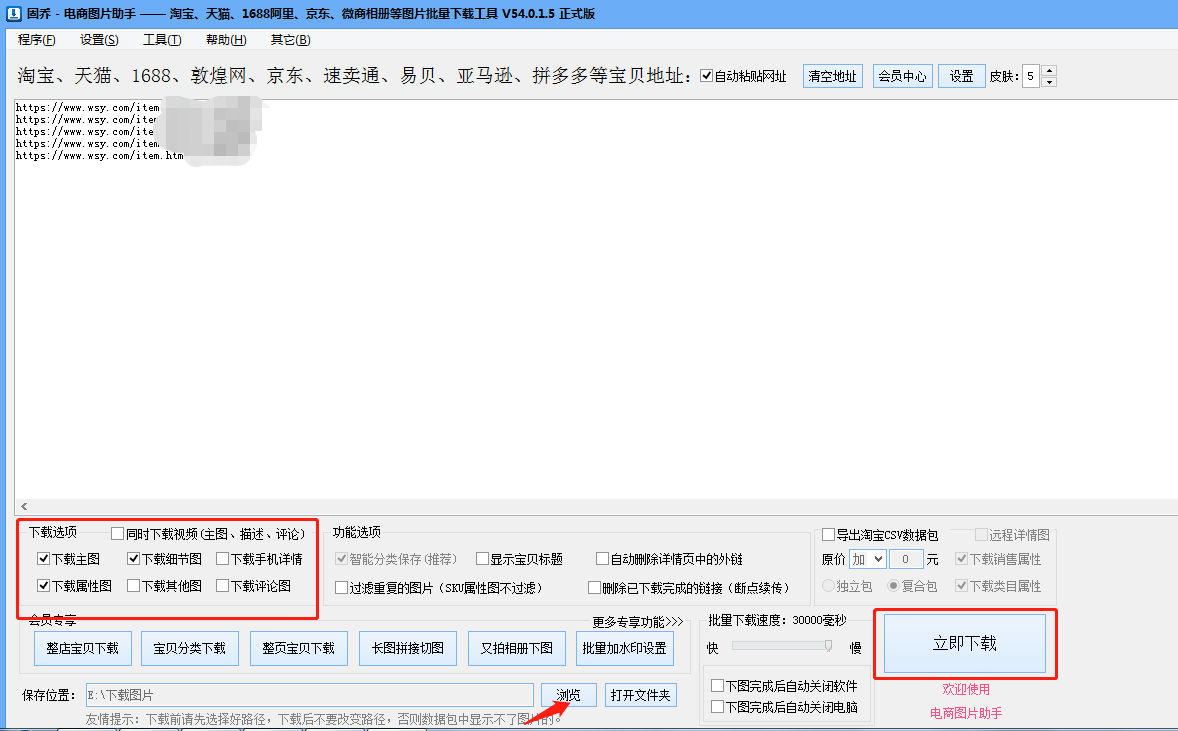Toggle the 下载细节图 checkbox
1178x731 pixels.
[x=134, y=559]
